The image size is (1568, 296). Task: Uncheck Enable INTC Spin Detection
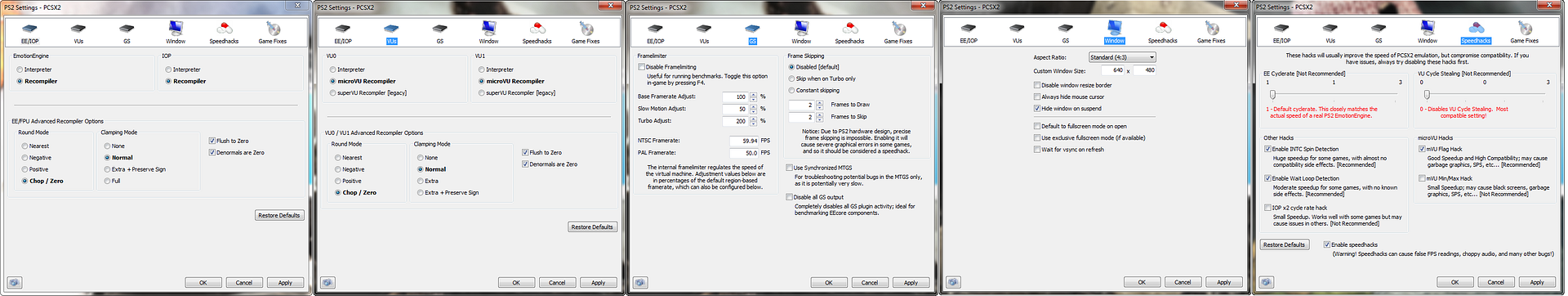pyautogui.click(x=1302, y=149)
